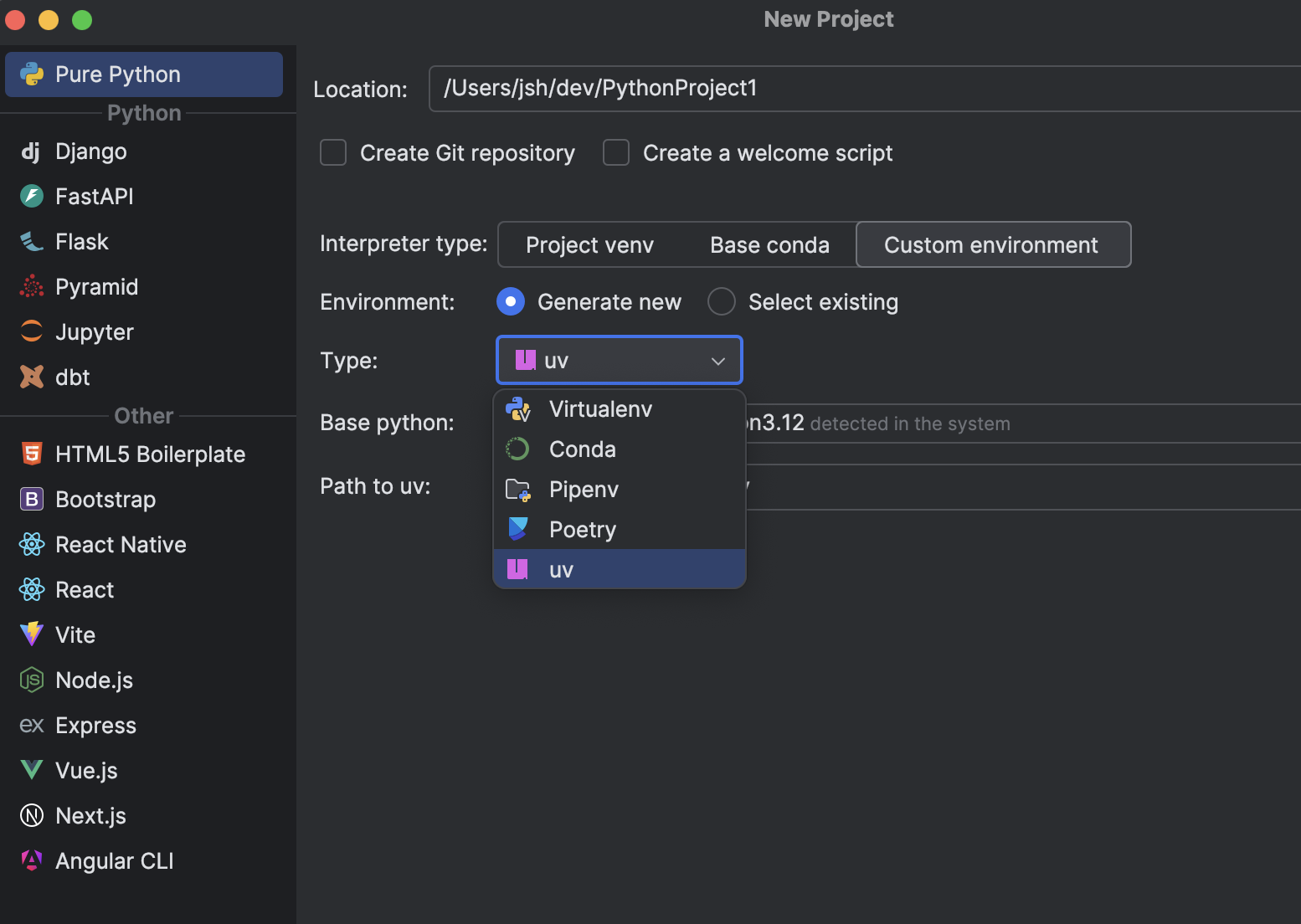Viewport: 1301px width, 924px height.
Task: Click the Pyramid red dots icon
Action: [x=32, y=287]
